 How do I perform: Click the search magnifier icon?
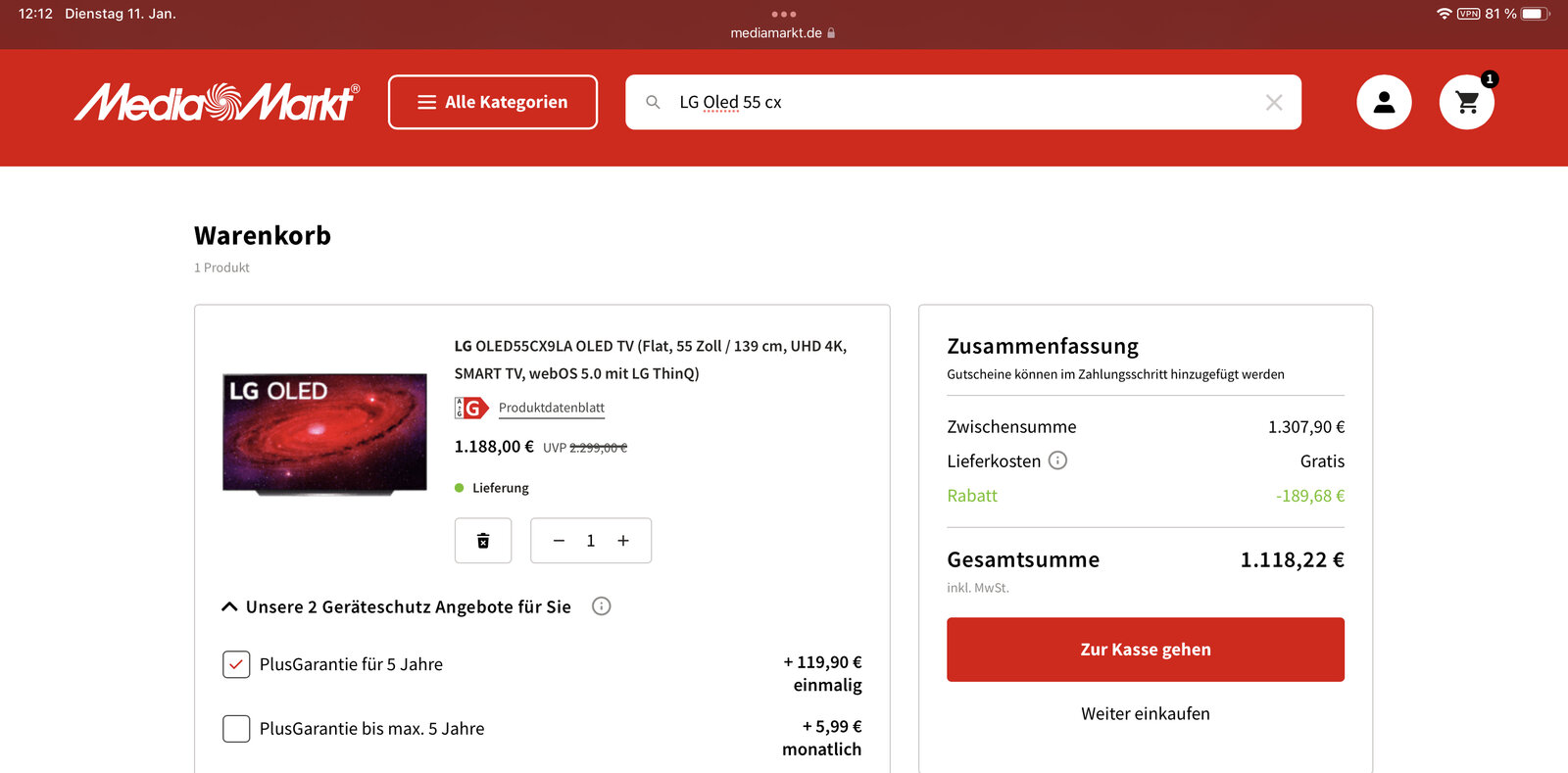[x=653, y=102]
